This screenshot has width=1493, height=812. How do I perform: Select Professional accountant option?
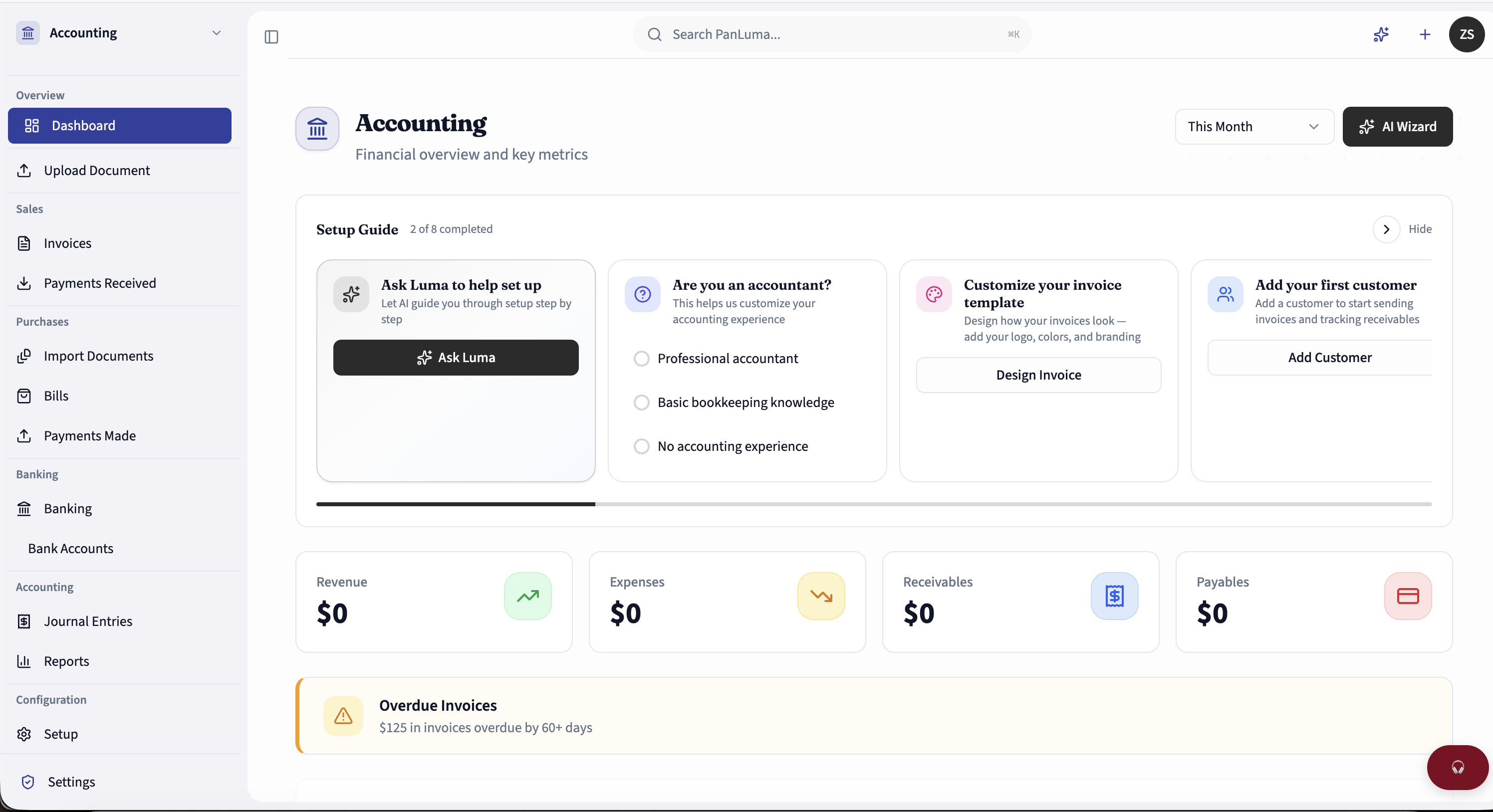click(641, 359)
